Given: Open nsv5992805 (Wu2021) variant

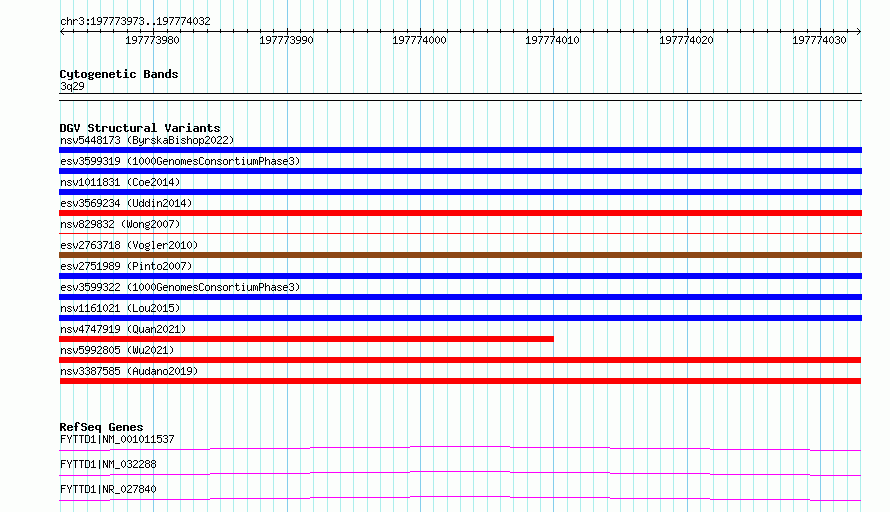Looking at the screenshot, I should coord(117,350).
